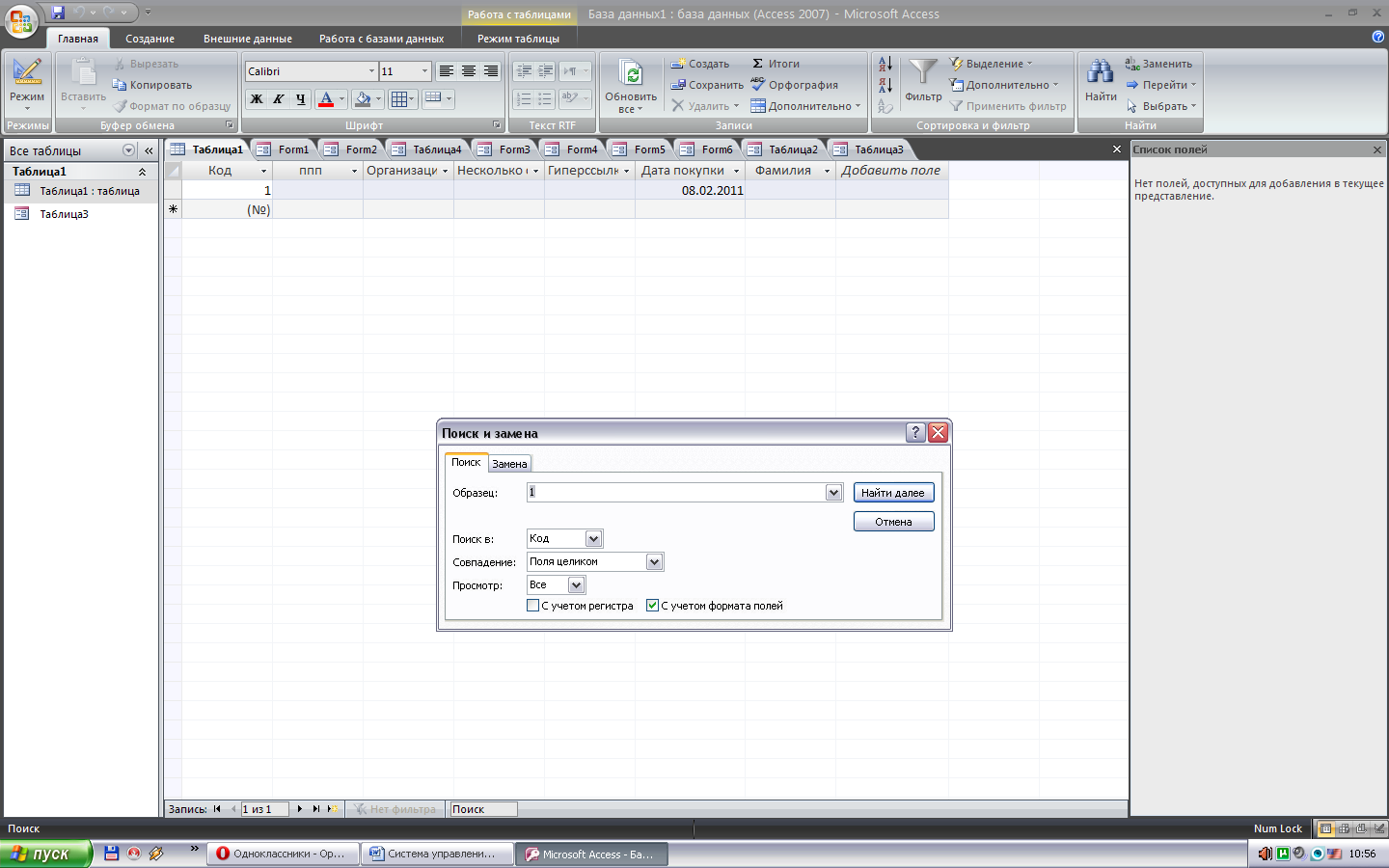Toggle С учетом регистра checkbox
The width and height of the screenshot is (1389, 868).
[x=532, y=606]
